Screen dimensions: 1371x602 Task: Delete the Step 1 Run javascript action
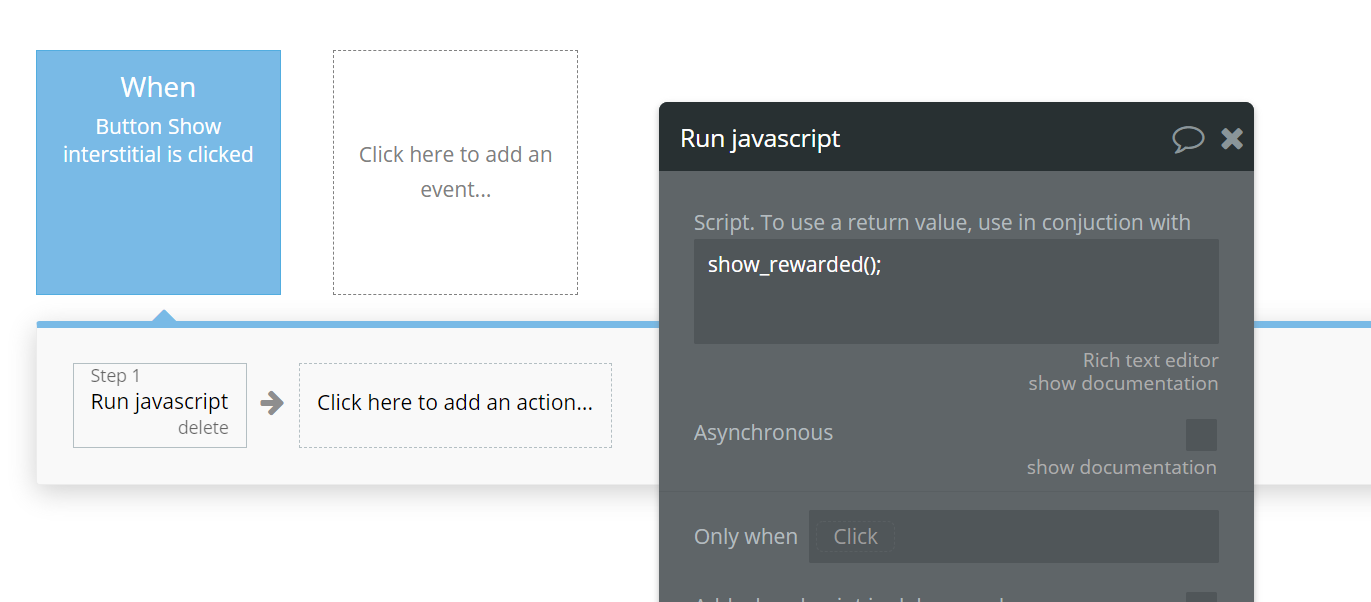(203, 428)
